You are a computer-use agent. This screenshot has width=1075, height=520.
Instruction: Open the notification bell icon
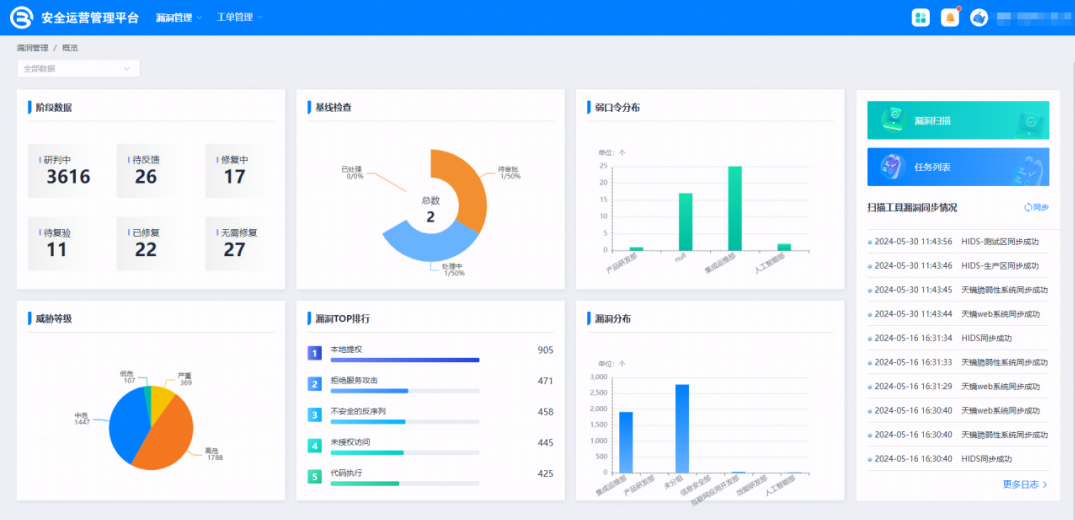(950, 18)
